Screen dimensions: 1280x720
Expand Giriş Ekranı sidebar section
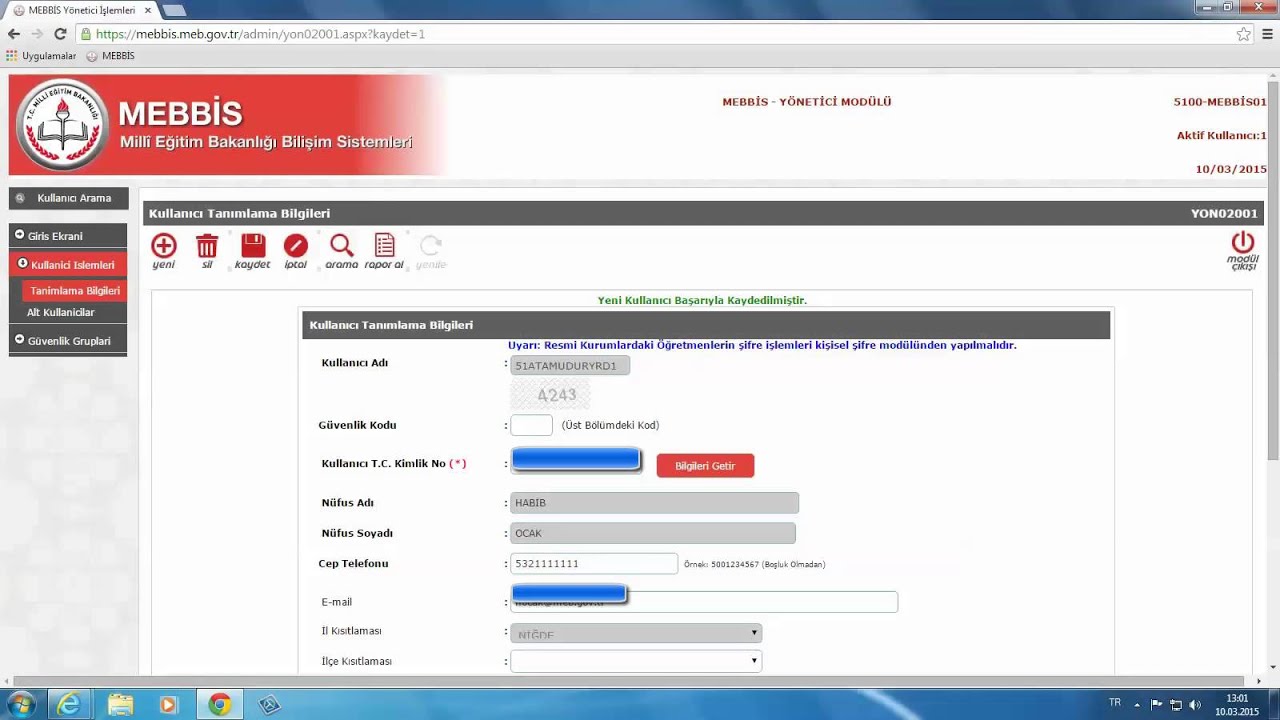(69, 236)
